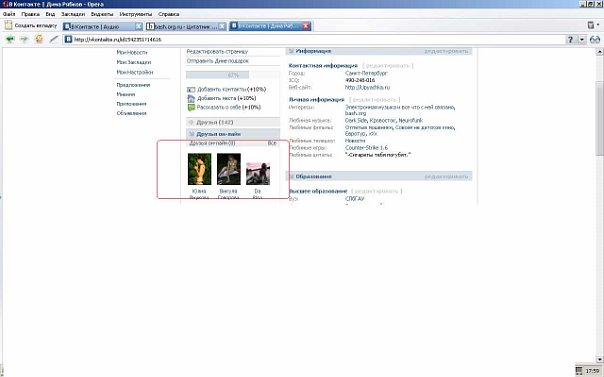
Task: Click the Санкт-Петербург city link
Action: 366,73
